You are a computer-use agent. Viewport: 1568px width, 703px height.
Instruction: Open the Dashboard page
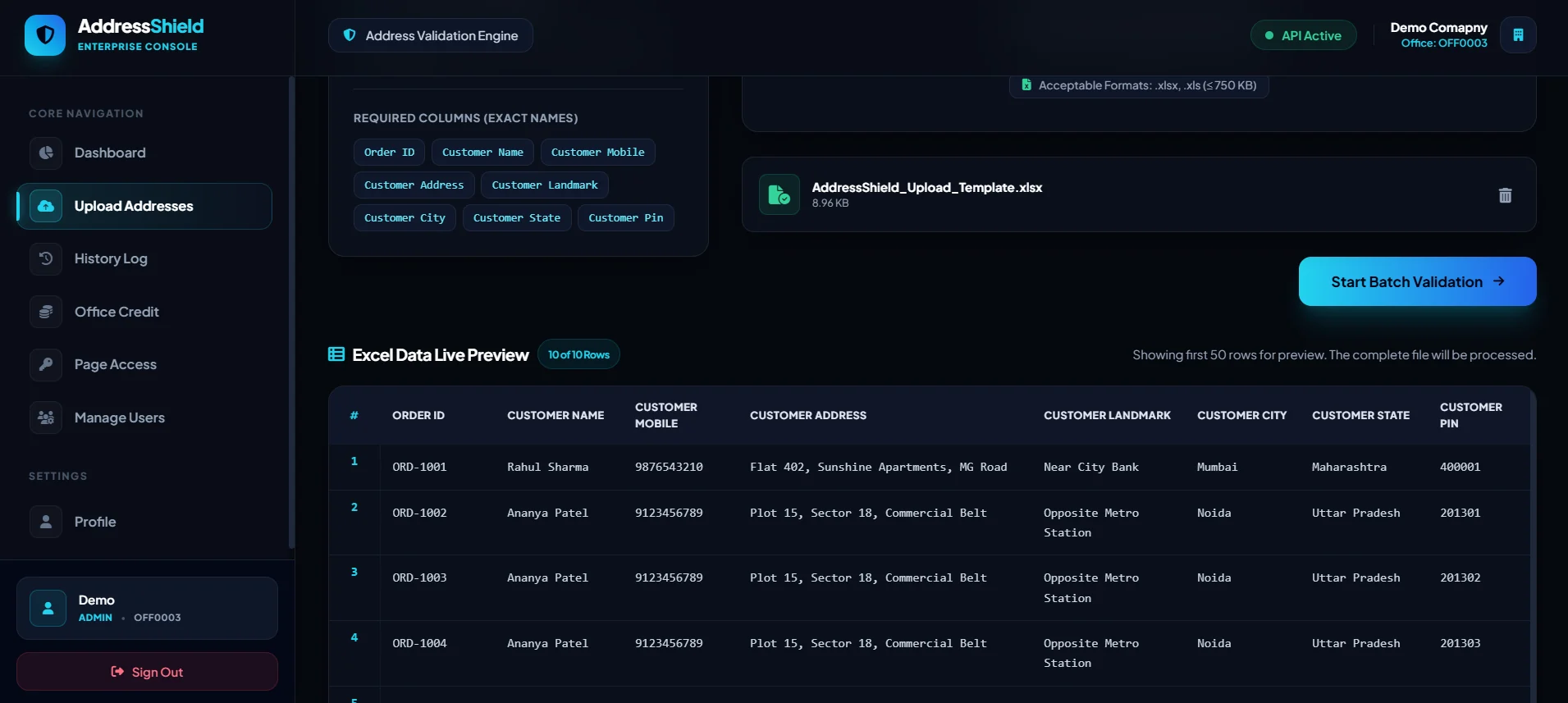coord(144,153)
